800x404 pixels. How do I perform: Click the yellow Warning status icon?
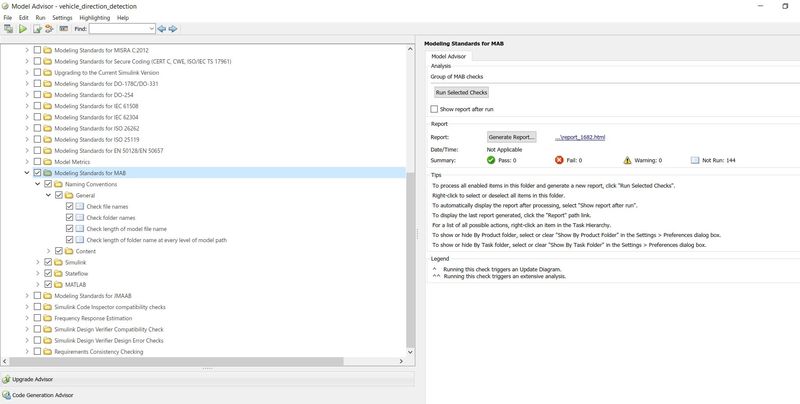click(628, 160)
